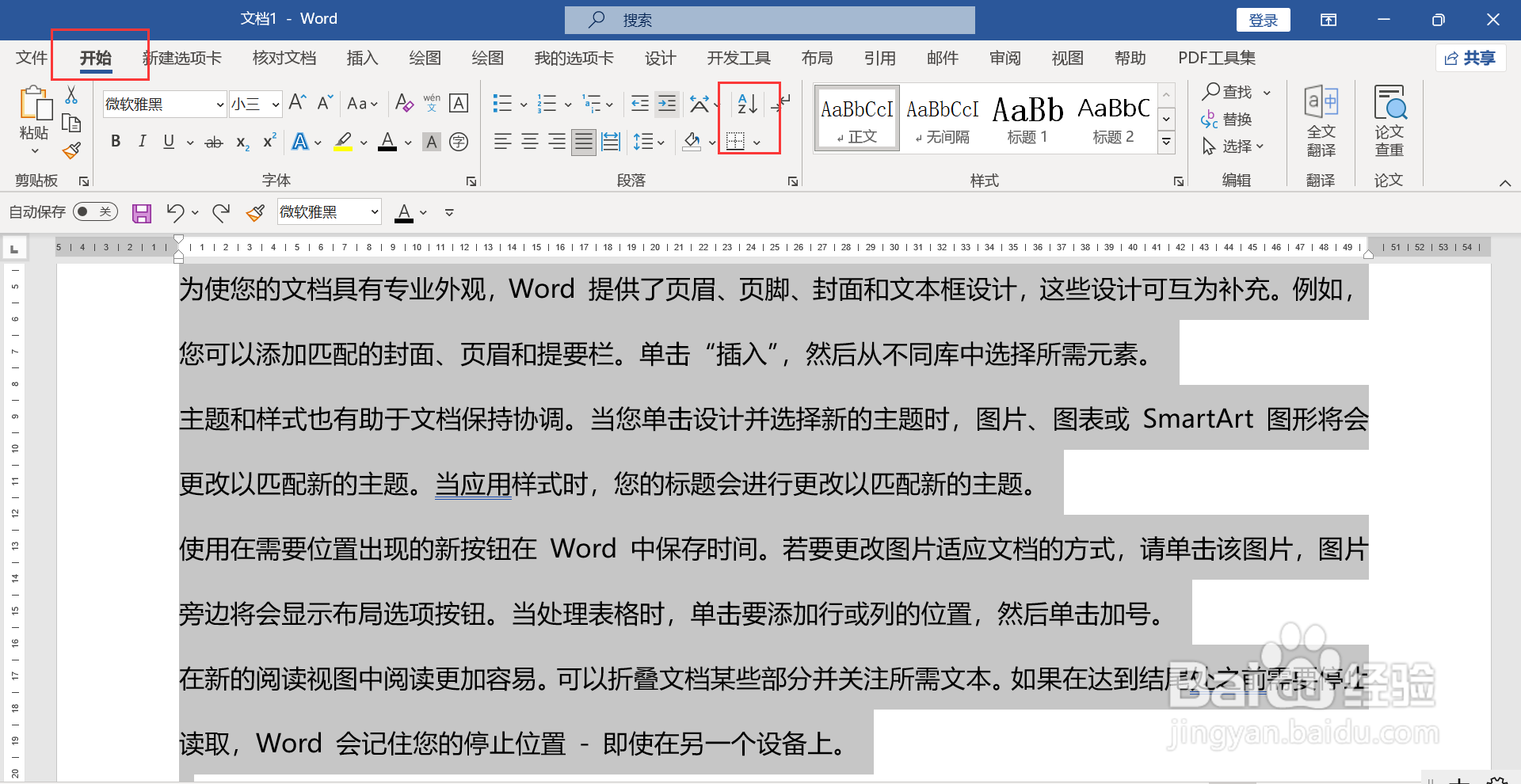The width and height of the screenshot is (1521, 784).
Task: Increase font size with the A up icon
Action: (297, 103)
